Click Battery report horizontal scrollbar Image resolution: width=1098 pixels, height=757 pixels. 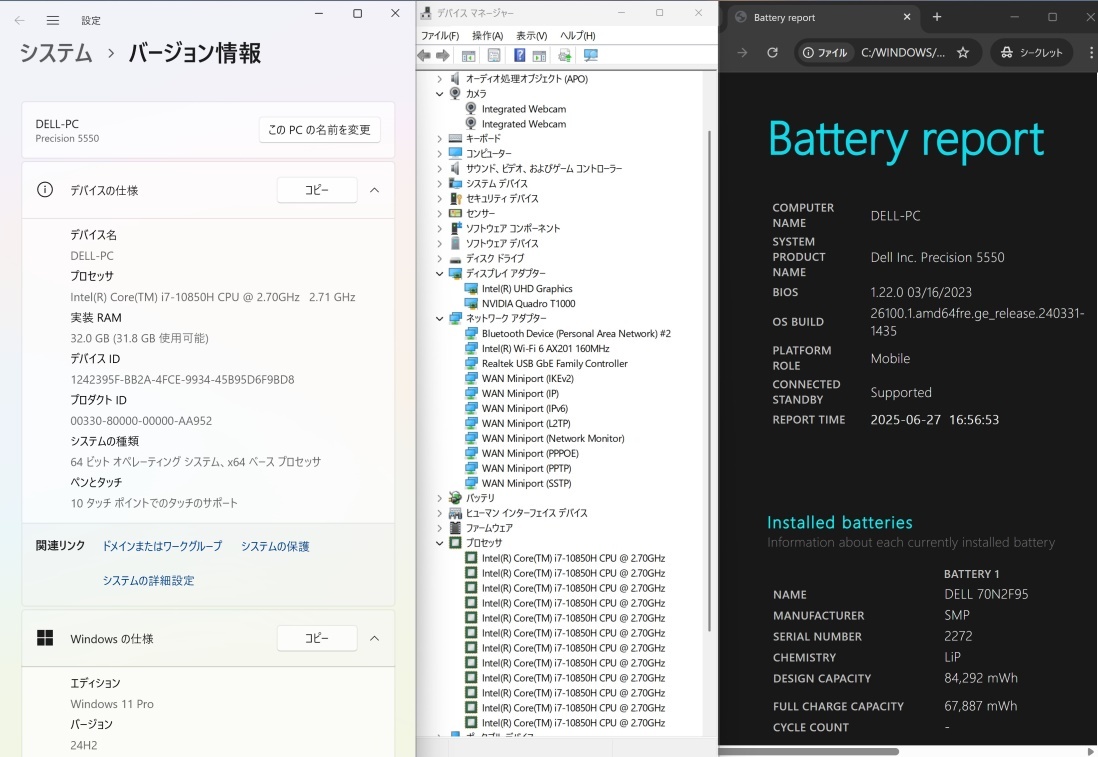pos(809,751)
